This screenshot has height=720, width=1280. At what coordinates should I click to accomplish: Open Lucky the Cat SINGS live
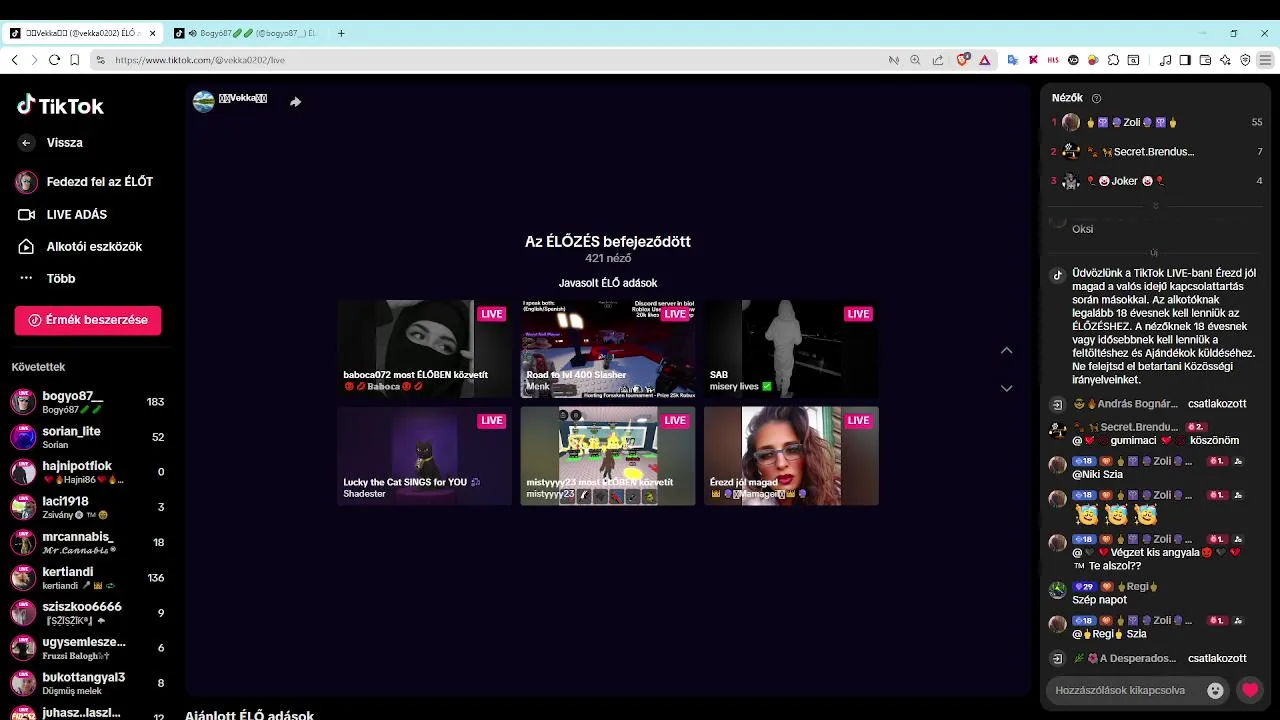424,456
